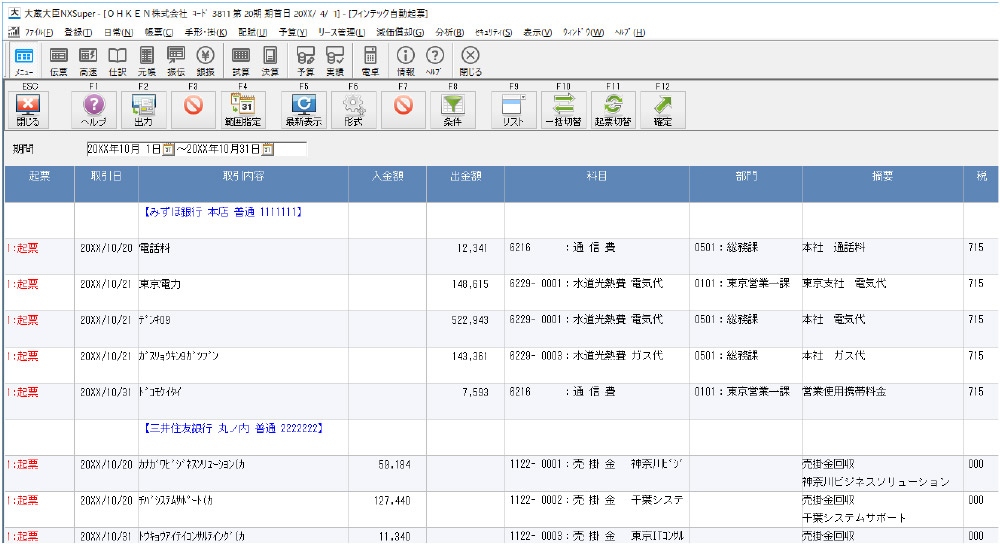The width and height of the screenshot is (1000, 544).
Task: Open the 銀振 yen icon
Action: coord(205,61)
